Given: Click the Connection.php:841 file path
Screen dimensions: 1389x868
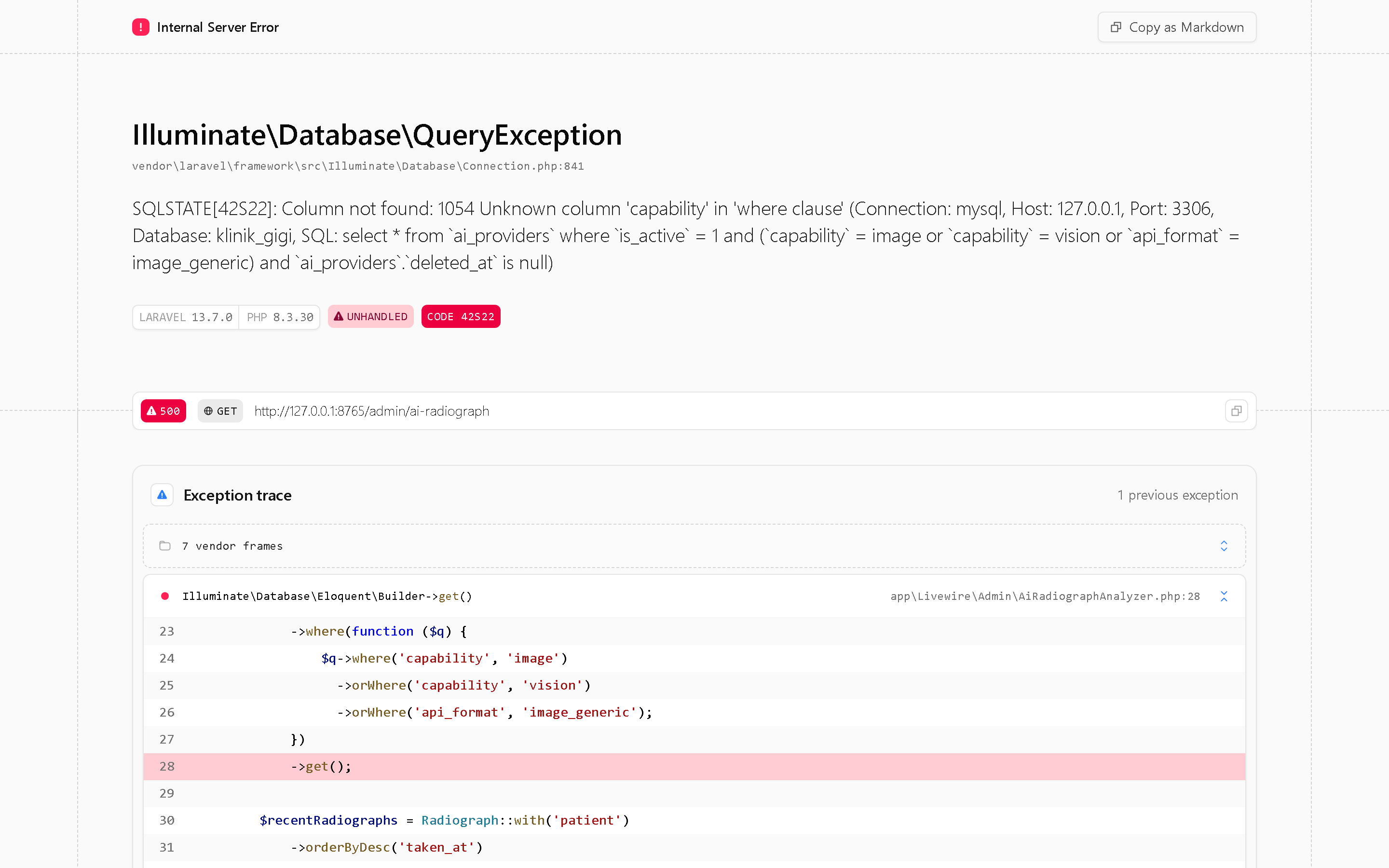Looking at the screenshot, I should point(357,166).
